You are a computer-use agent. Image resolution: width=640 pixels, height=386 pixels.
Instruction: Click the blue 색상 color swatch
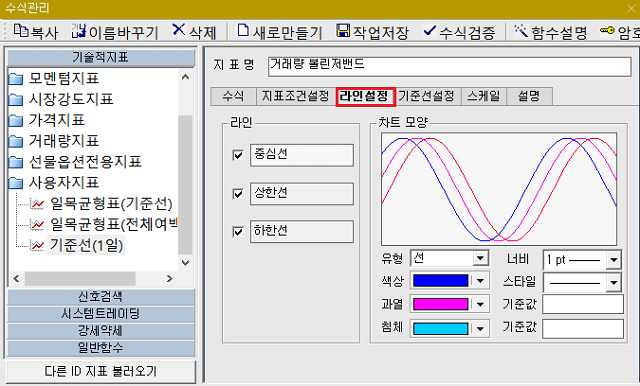pyautogui.click(x=440, y=281)
